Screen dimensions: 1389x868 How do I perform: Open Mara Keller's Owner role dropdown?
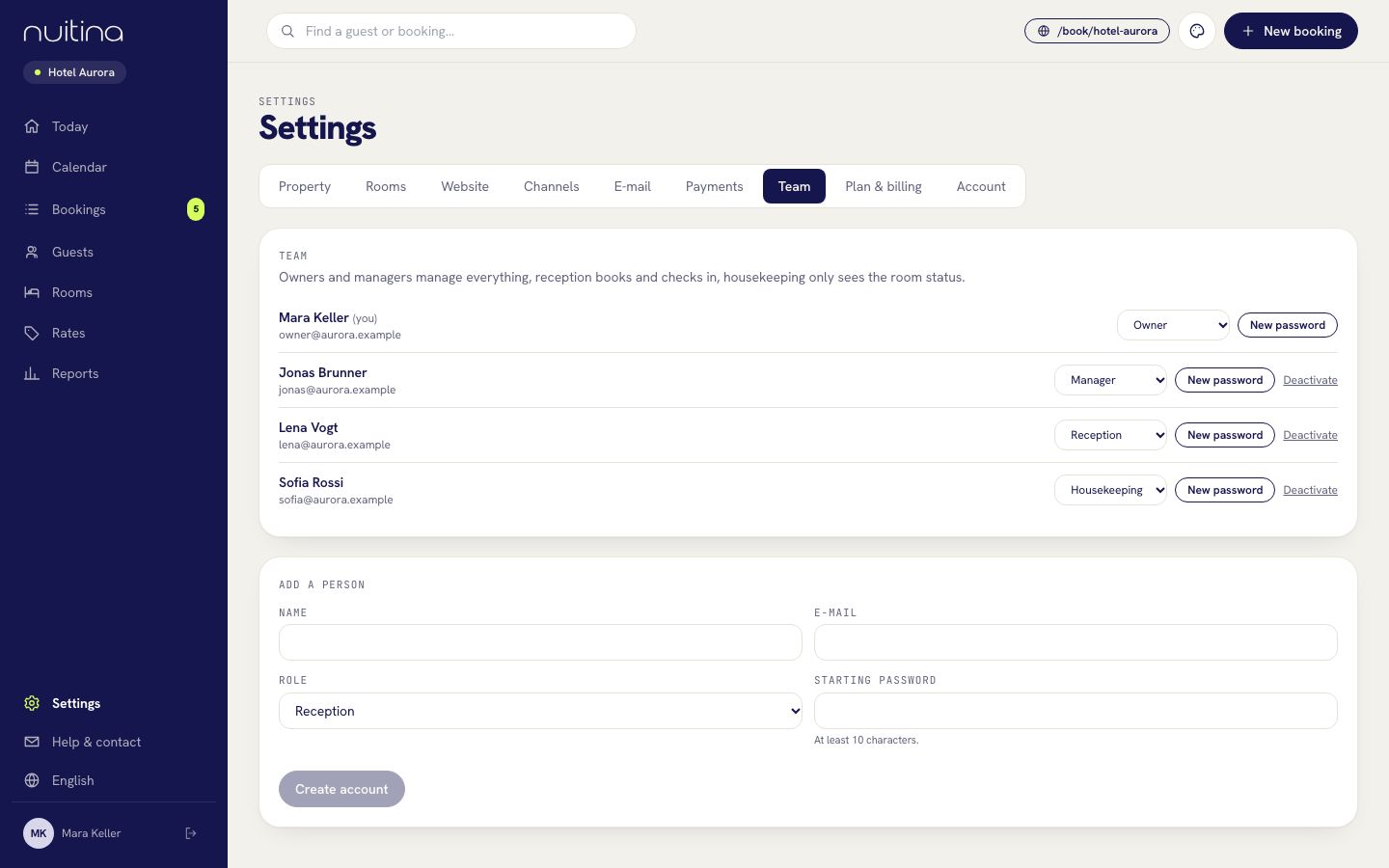pyautogui.click(x=1173, y=325)
